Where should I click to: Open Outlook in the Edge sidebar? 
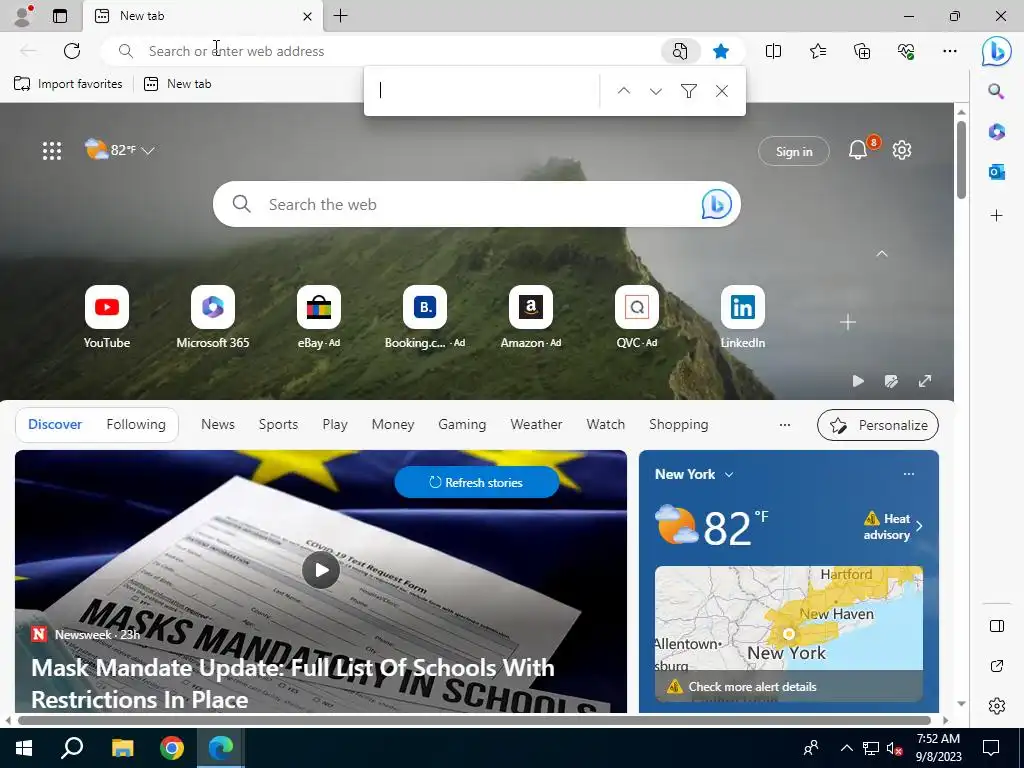997,172
